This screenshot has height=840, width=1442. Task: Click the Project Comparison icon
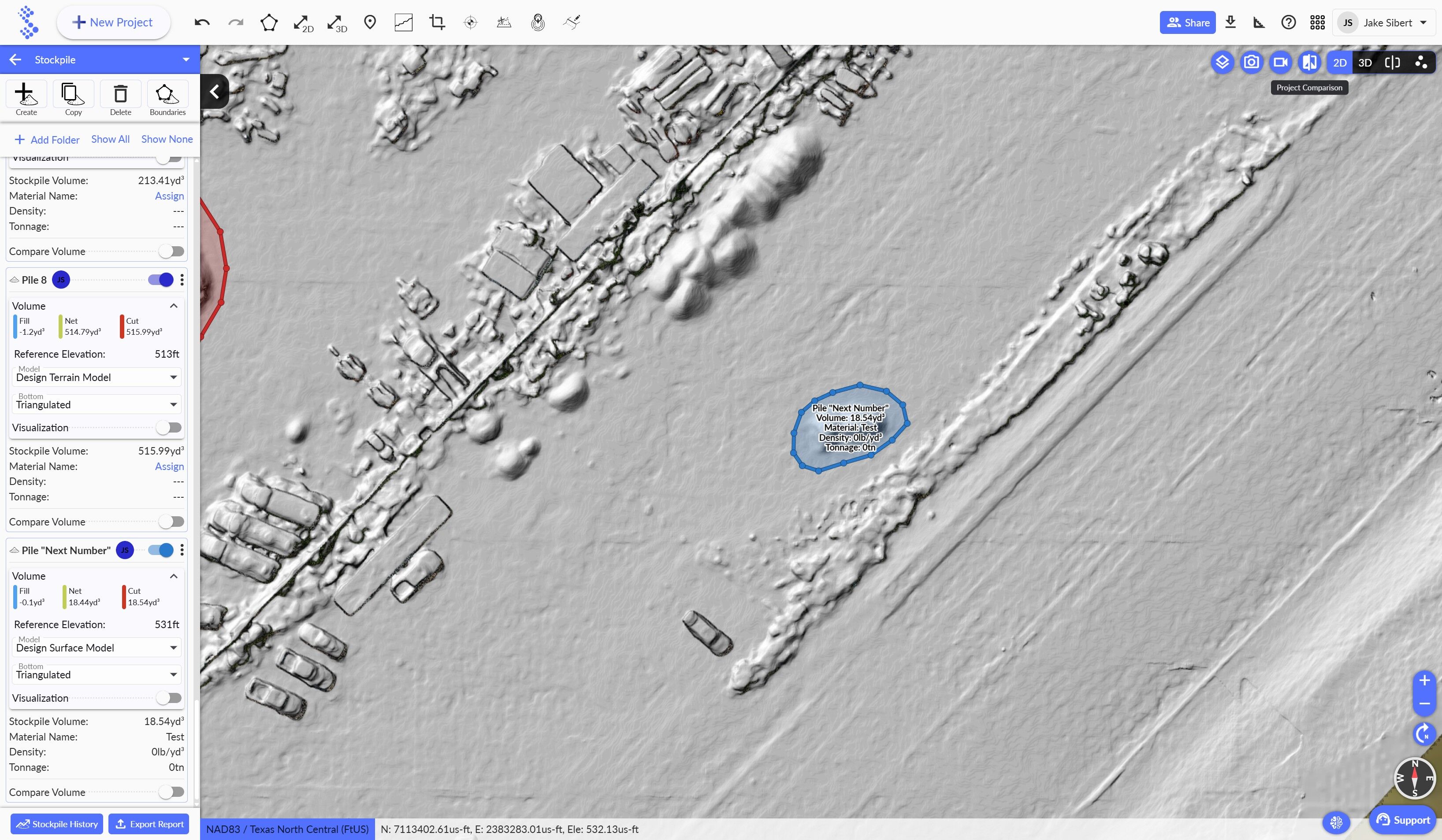(x=1310, y=62)
